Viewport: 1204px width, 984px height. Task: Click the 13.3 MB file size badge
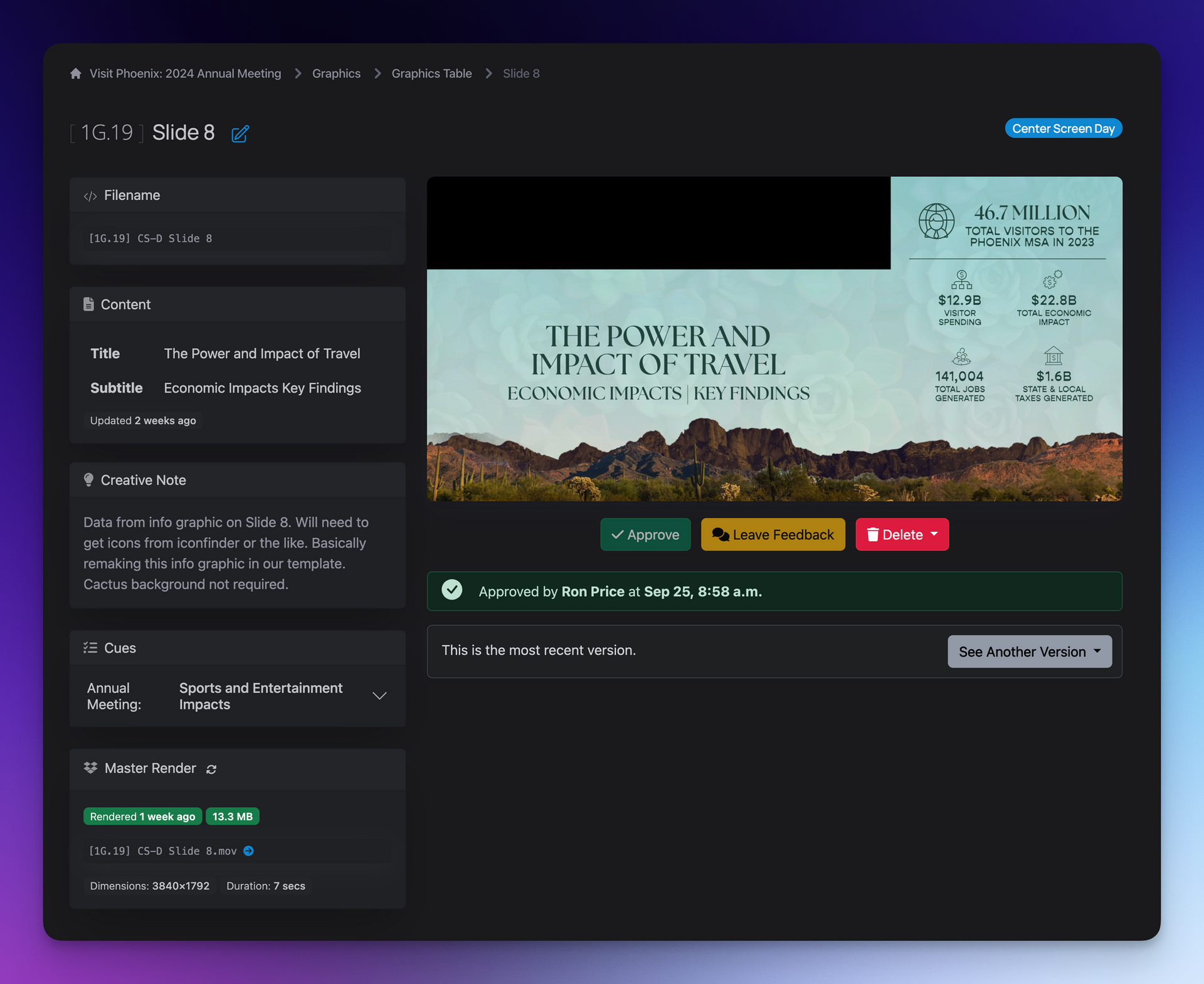click(233, 817)
